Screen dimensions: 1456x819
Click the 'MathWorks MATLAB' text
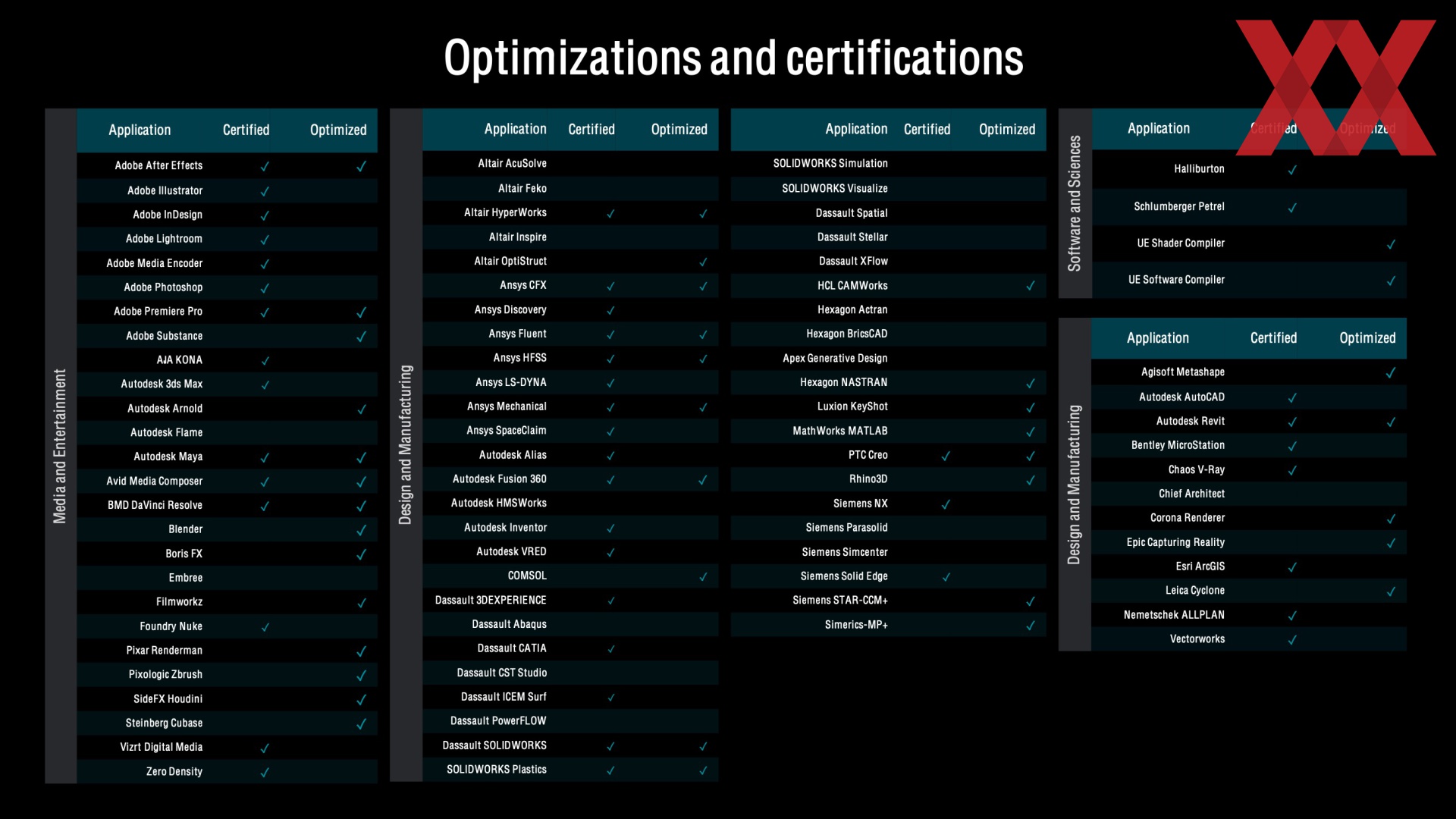840,431
